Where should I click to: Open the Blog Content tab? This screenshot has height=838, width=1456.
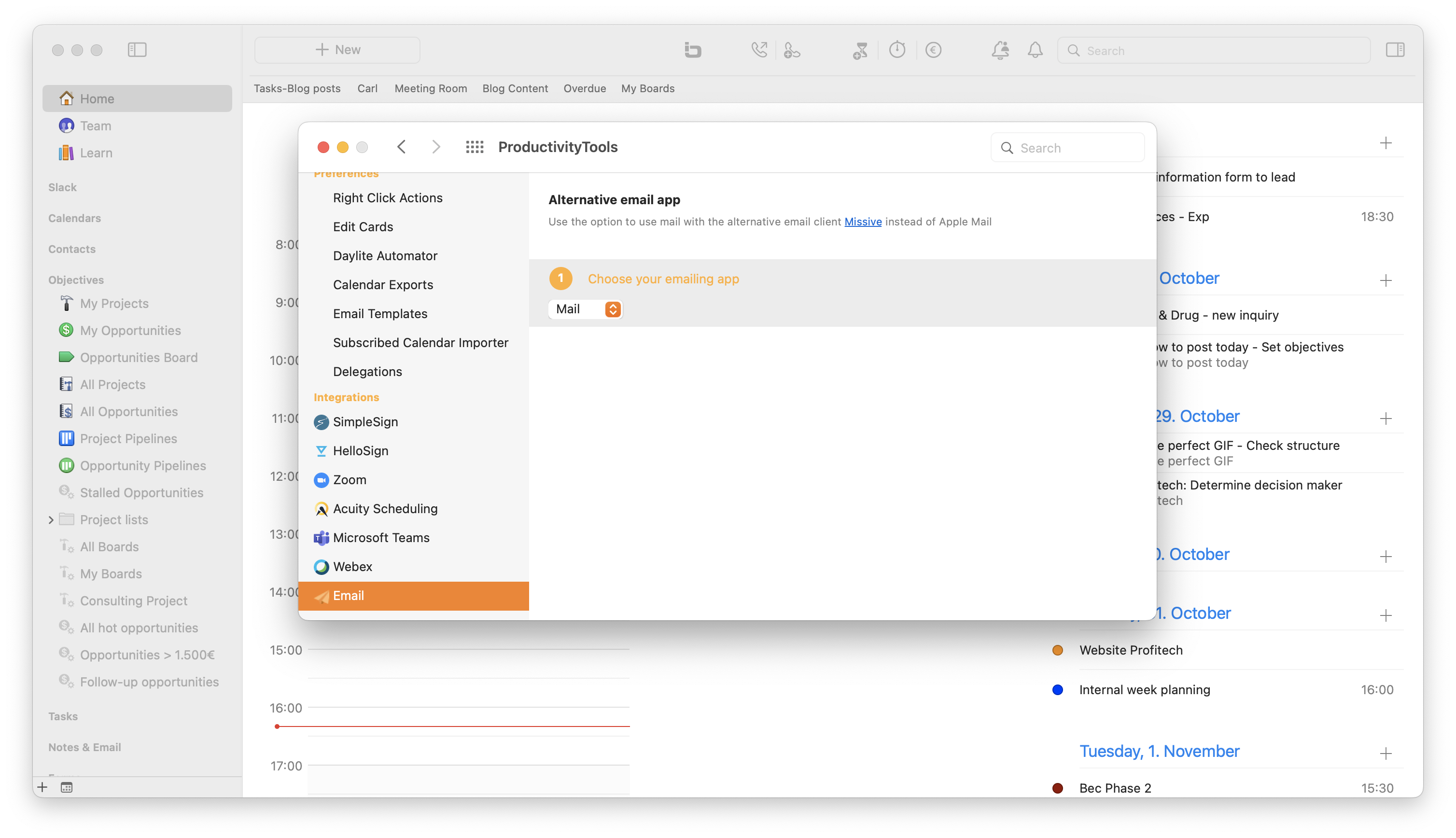pos(515,89)
